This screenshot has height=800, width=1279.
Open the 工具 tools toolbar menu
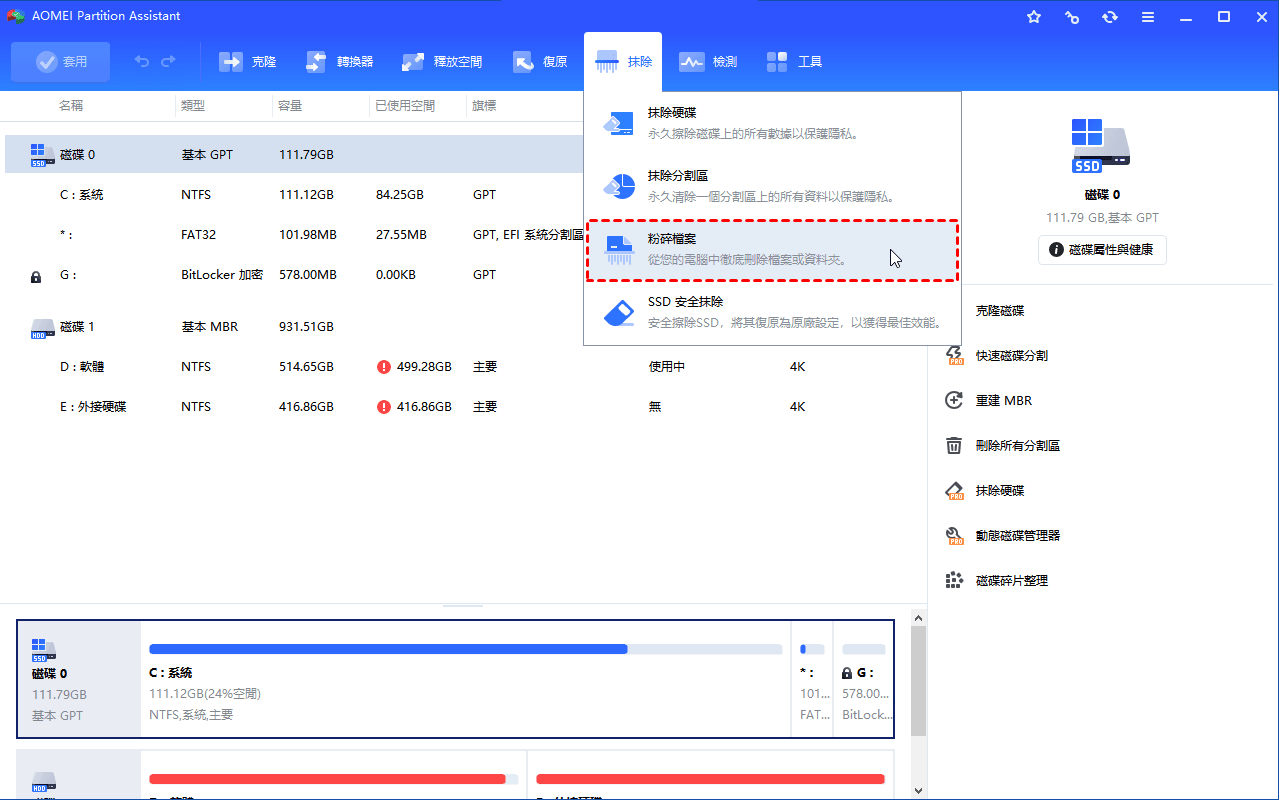tap(794, 62)
